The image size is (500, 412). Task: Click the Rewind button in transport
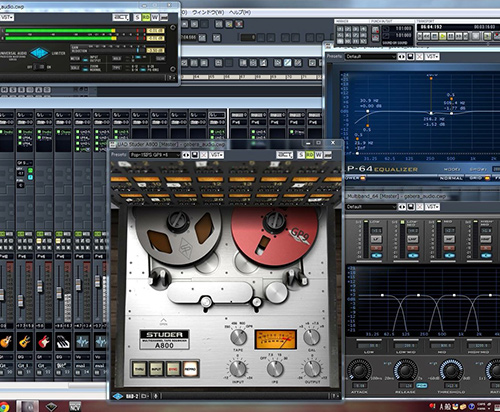(427, 36)
